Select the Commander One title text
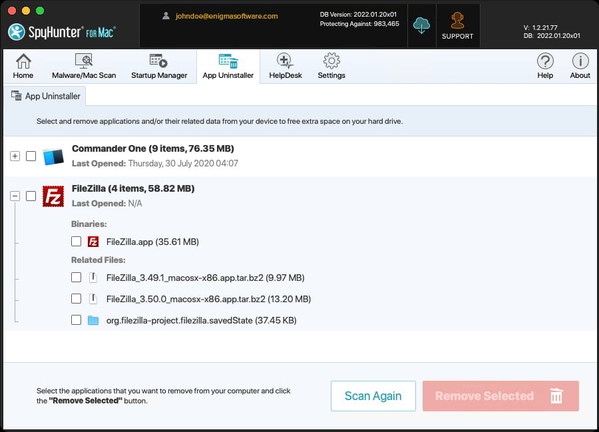This screenshot has height=432, width=599. pos(153,149)
